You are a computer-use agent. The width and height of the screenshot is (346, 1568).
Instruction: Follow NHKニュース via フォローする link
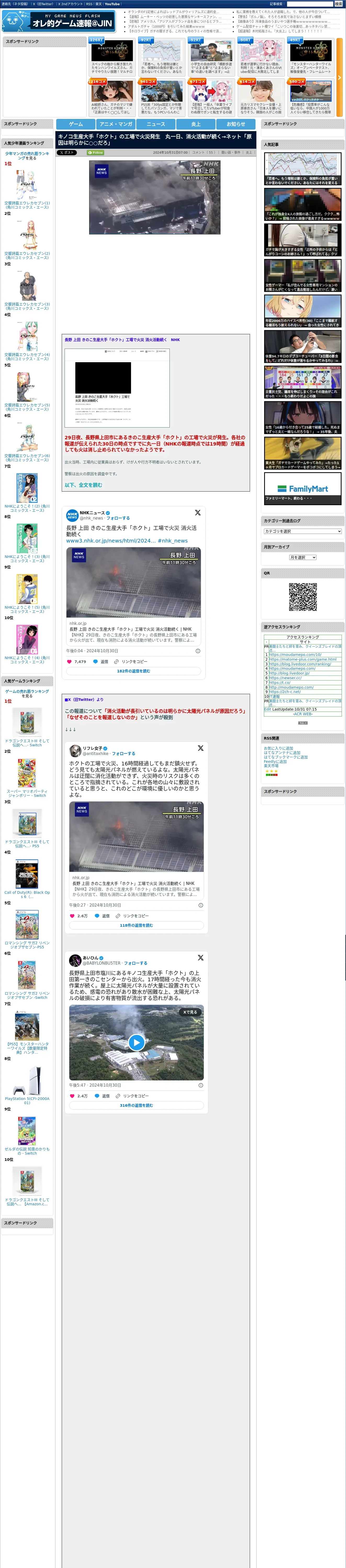tap(118, 518)
